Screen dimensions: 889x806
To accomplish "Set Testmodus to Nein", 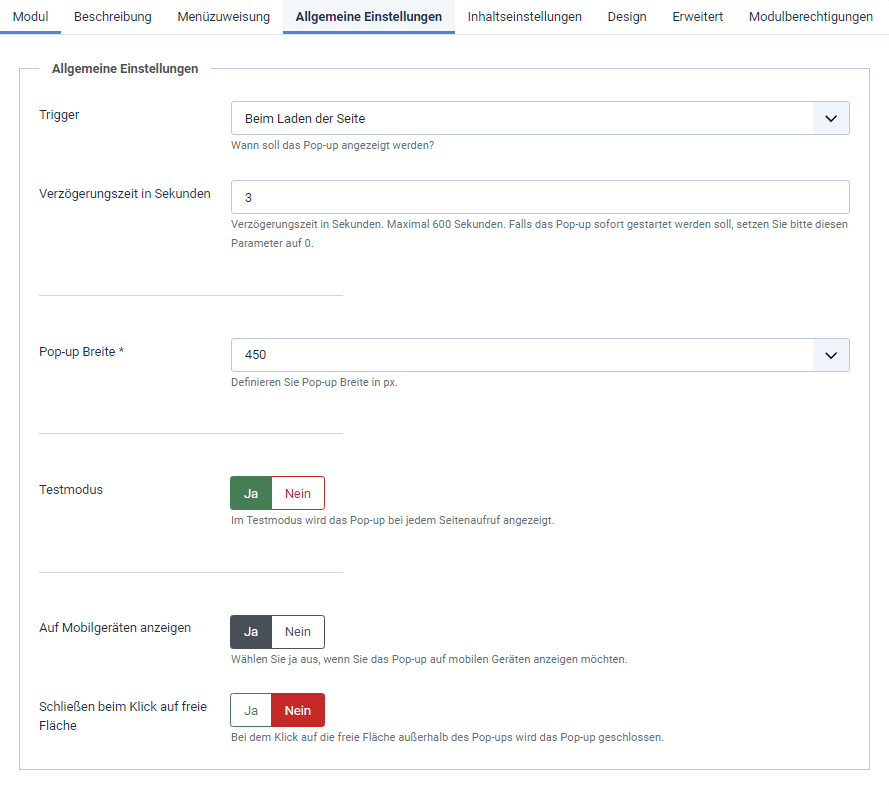I will (x=298, y=493).
